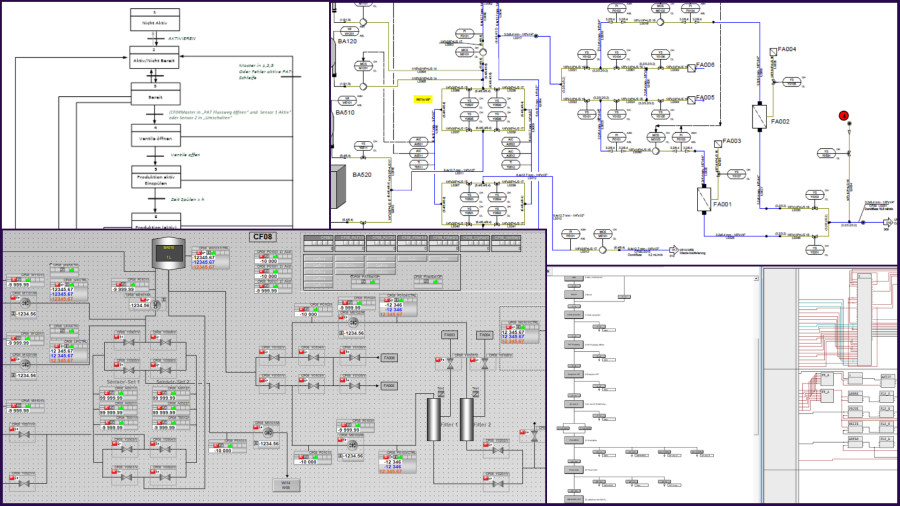Image resolution: width=900 pixels, height=506 pixels.
Task: Click the 'Bereit' step box
Action: tap(154, 98)
